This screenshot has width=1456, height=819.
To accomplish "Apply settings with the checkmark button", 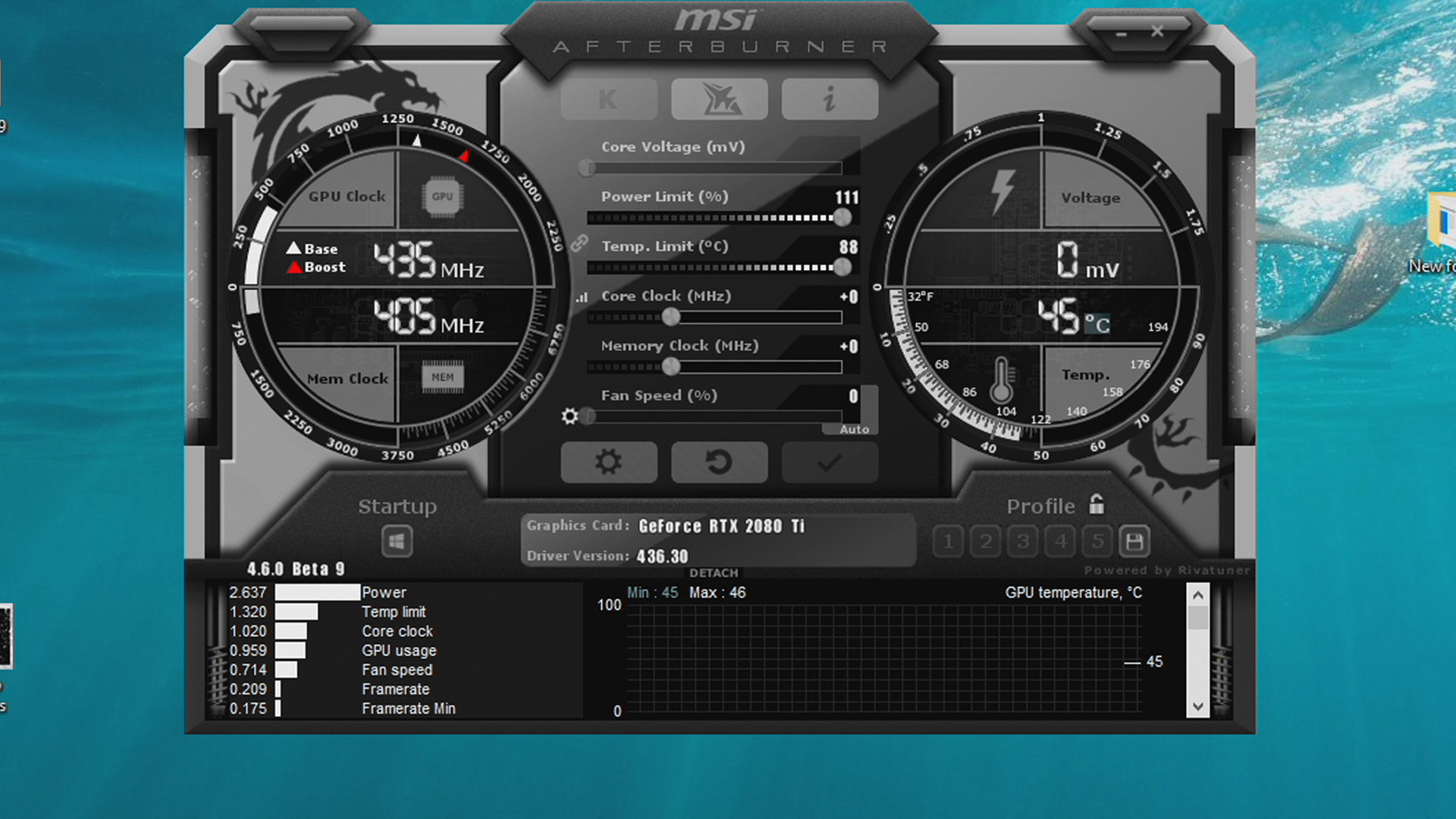I will tap(830, 462).
